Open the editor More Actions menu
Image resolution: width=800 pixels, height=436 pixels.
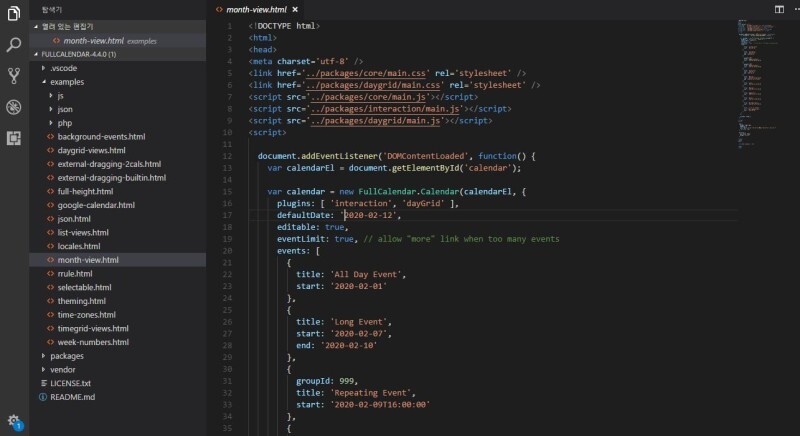[796, 9]
